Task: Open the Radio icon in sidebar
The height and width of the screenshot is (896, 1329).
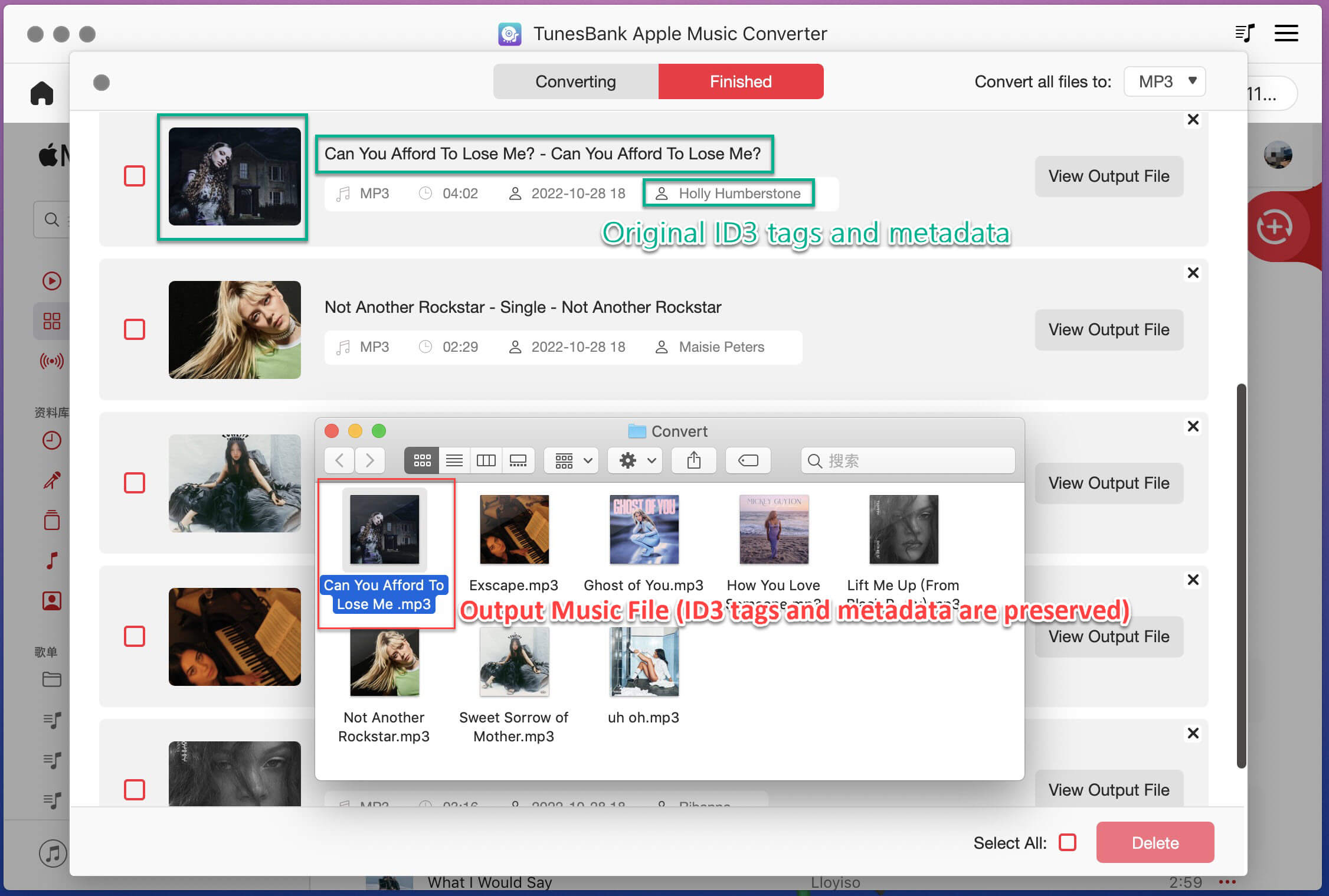Action: (52, 361)
